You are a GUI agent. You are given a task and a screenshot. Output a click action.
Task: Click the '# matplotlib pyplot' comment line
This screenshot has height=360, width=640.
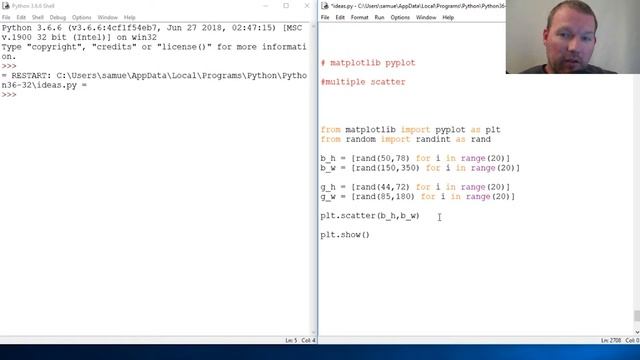point(368,63)
